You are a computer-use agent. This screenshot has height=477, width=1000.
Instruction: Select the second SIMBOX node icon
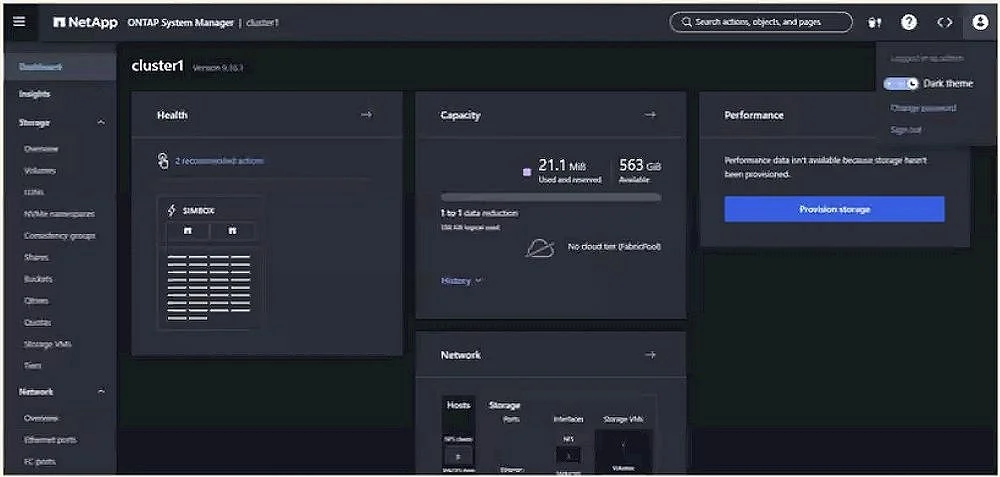(x=232, y=230)
